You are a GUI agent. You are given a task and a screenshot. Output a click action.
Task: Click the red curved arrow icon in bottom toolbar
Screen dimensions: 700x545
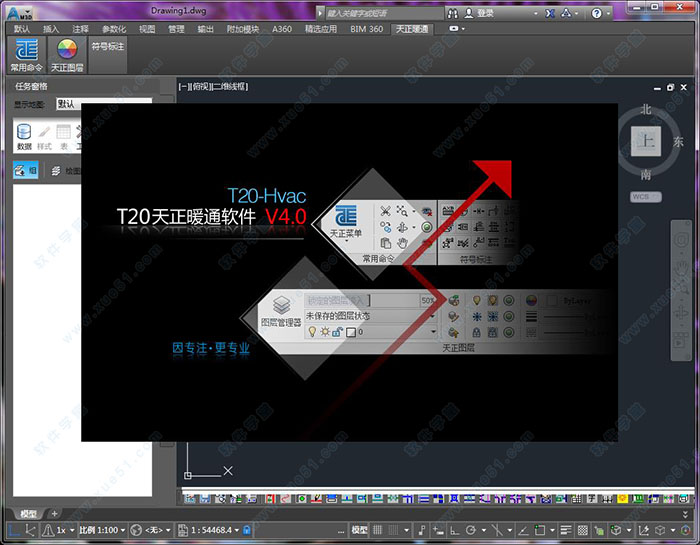[x=284, y=499]
